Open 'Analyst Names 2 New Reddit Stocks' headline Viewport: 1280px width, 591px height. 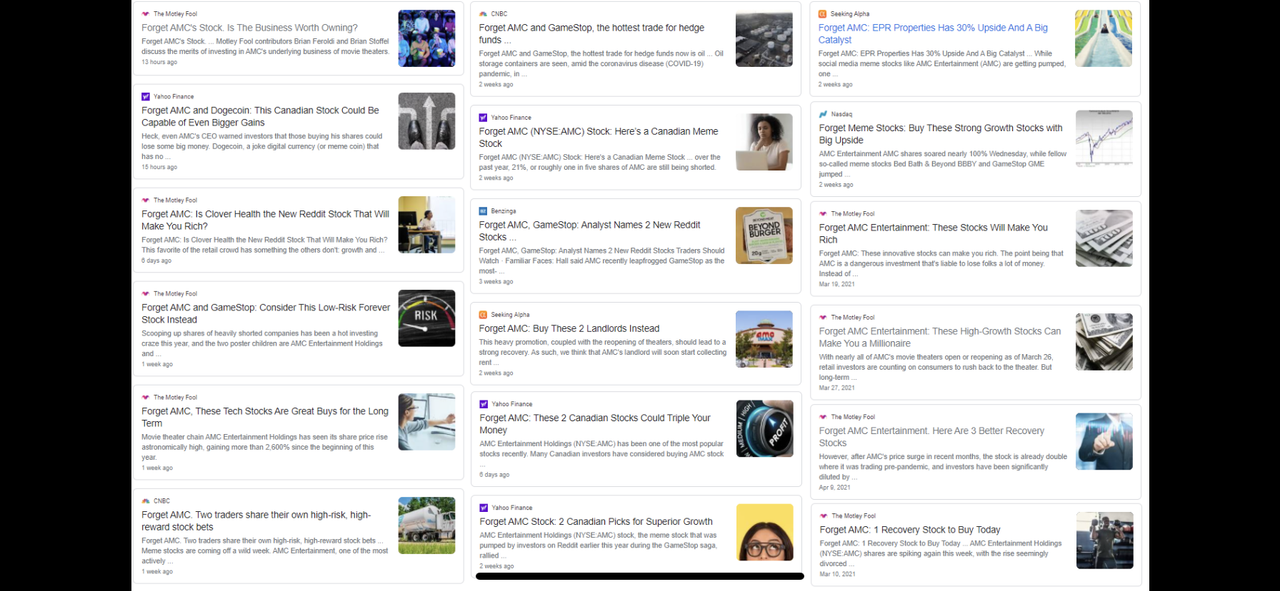[x=589, y=231]
